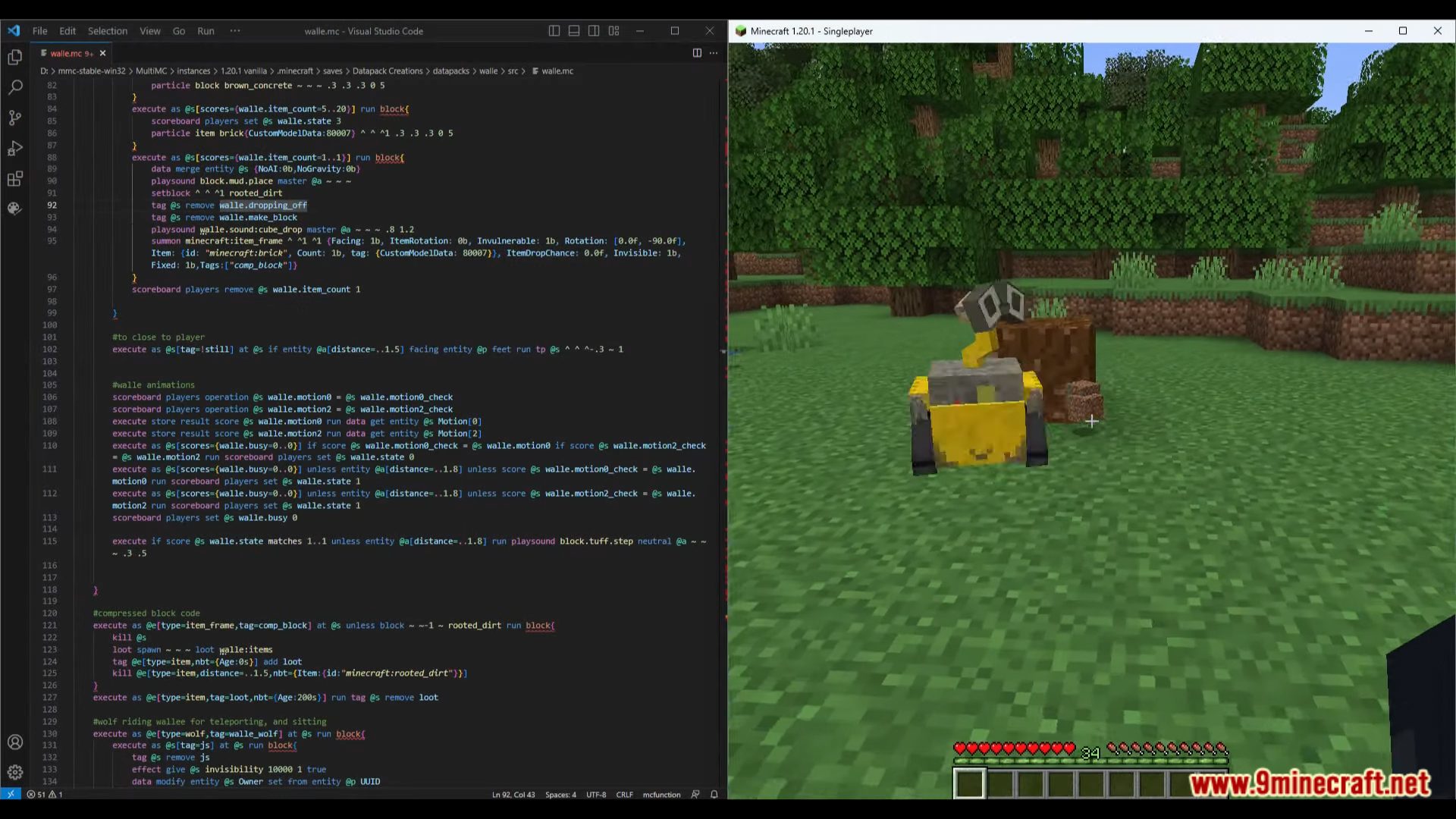Open editor More Actions ellipsis
Viewport: 1456px width, 819px height.
pyautogui.click(x=714, y=53)
